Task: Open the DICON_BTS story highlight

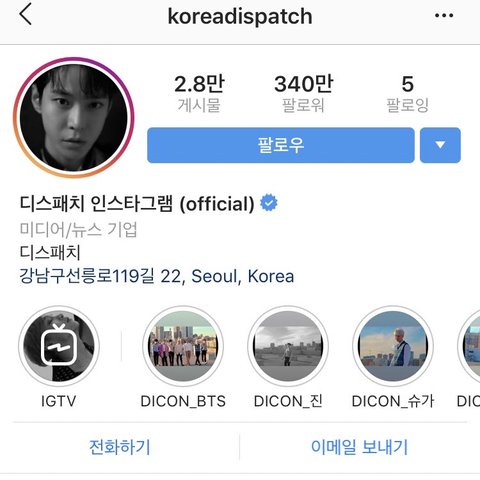Action: point(183,346)
